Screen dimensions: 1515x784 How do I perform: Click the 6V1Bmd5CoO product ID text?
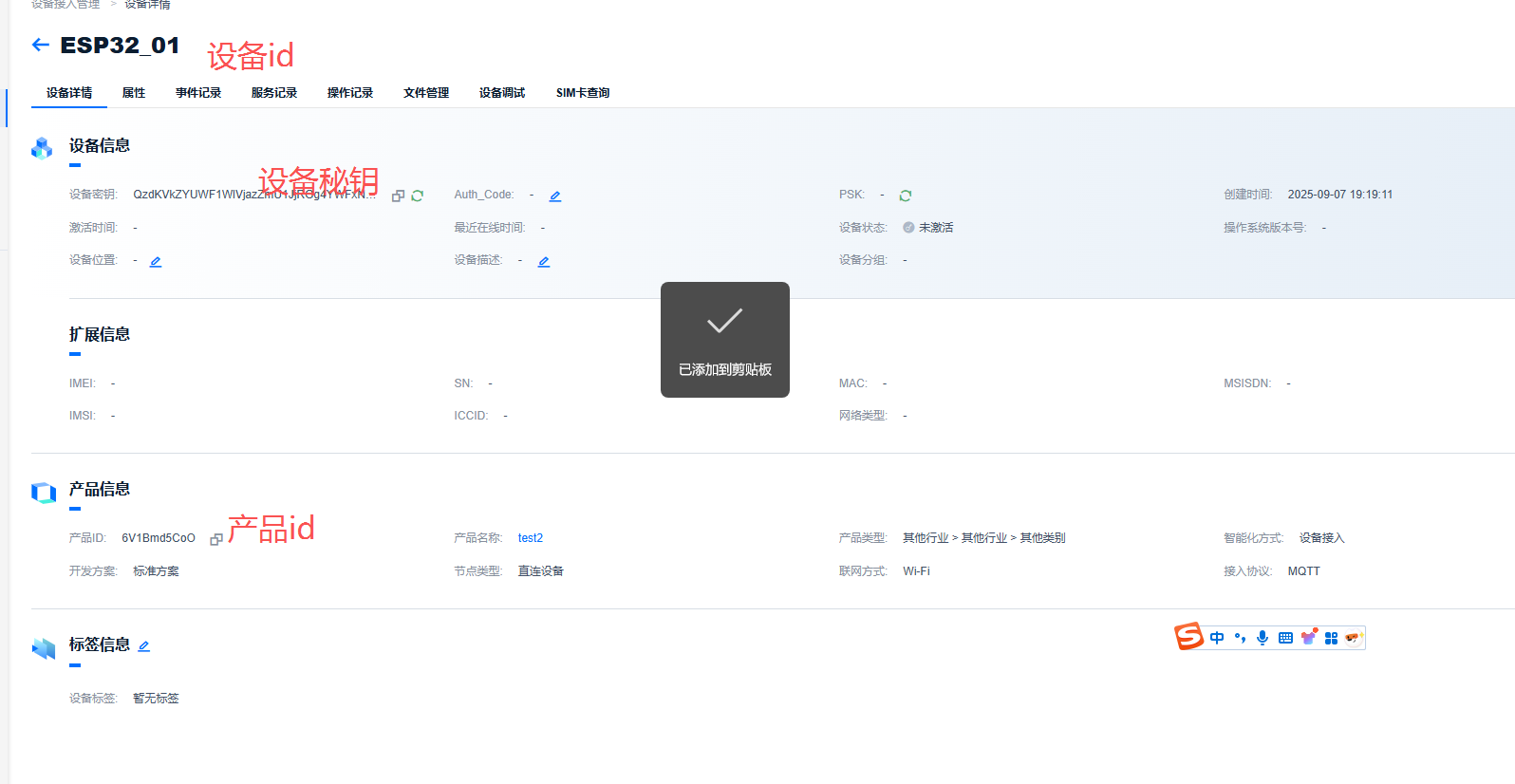(159, 538)
